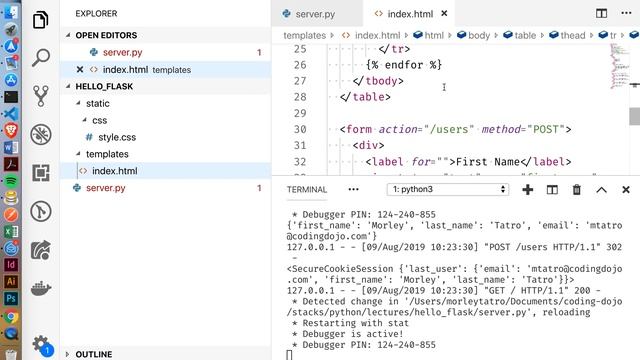Image resolution: width=640 pixels, height=360 pixels.
Task: Close the terminal panel
Action: [626, 189]
